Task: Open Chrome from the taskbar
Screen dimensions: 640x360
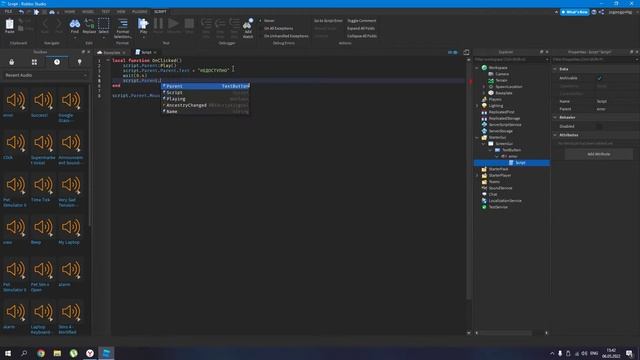Action: 41,353
